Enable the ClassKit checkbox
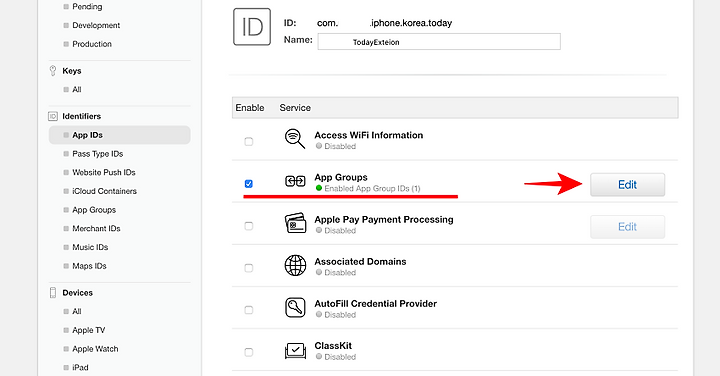720x376 pixels. click(x=248, y=352)
